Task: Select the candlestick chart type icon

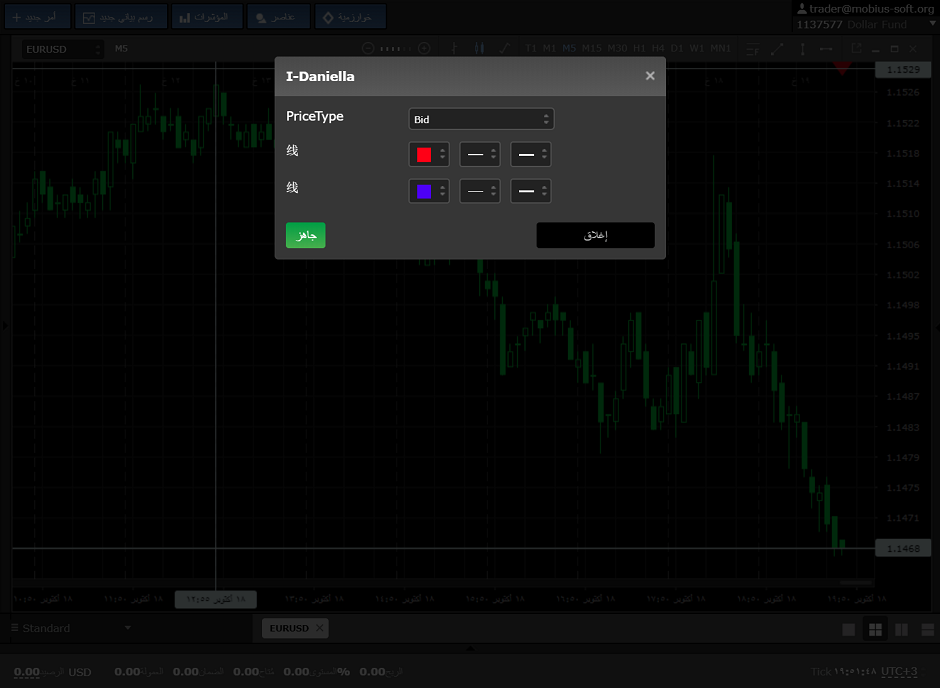Action: pyautogui.click(x=479, y=49)
